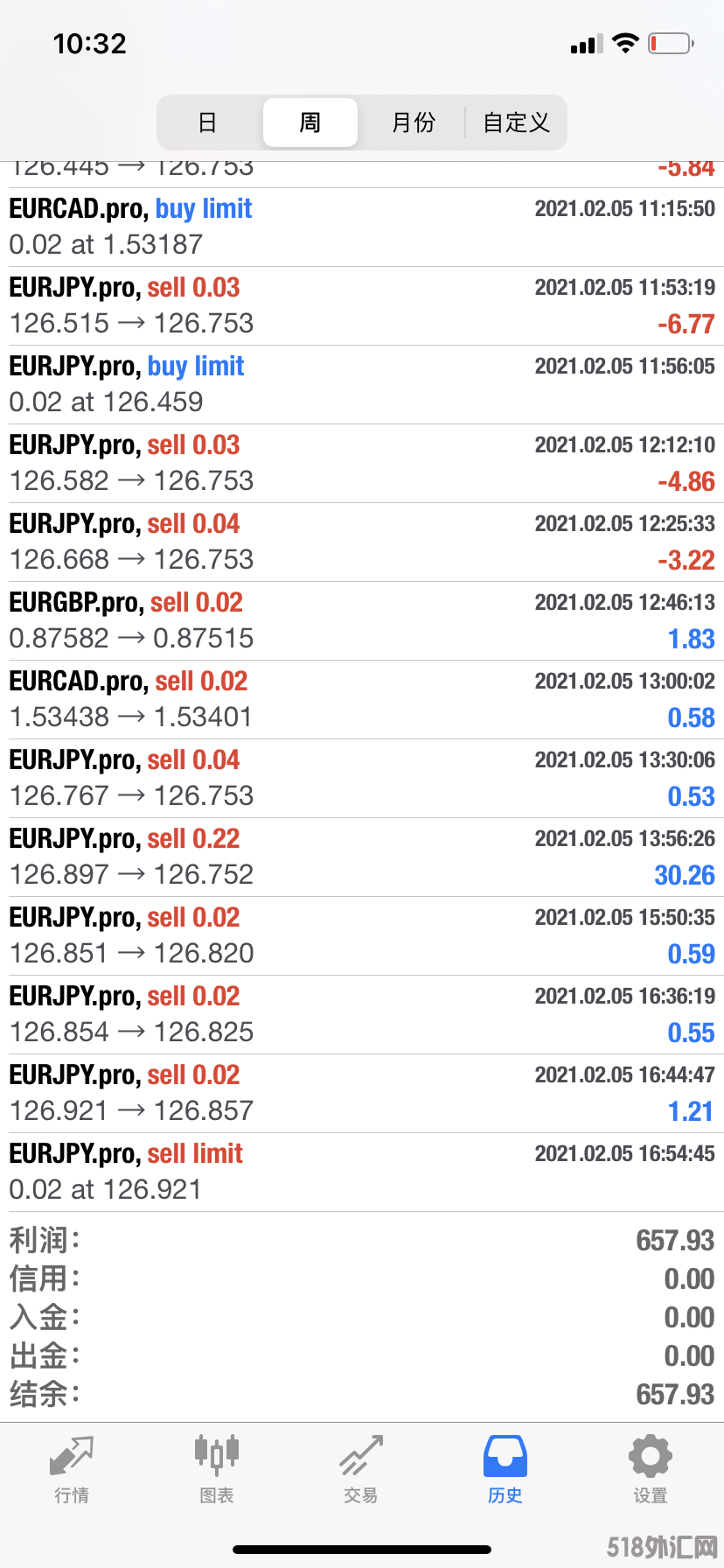Tap the Wi-Fi icon in status bar
The height and width of the screenshot is (1568, 724).
(625, 43)
